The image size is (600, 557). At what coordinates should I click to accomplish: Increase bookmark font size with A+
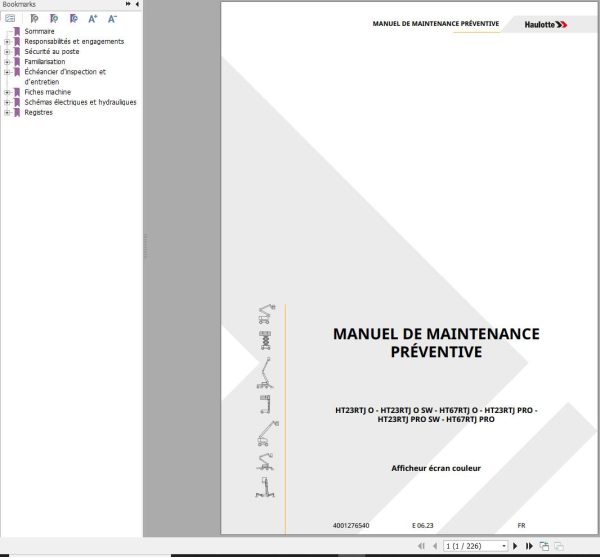tap(93, 18)
